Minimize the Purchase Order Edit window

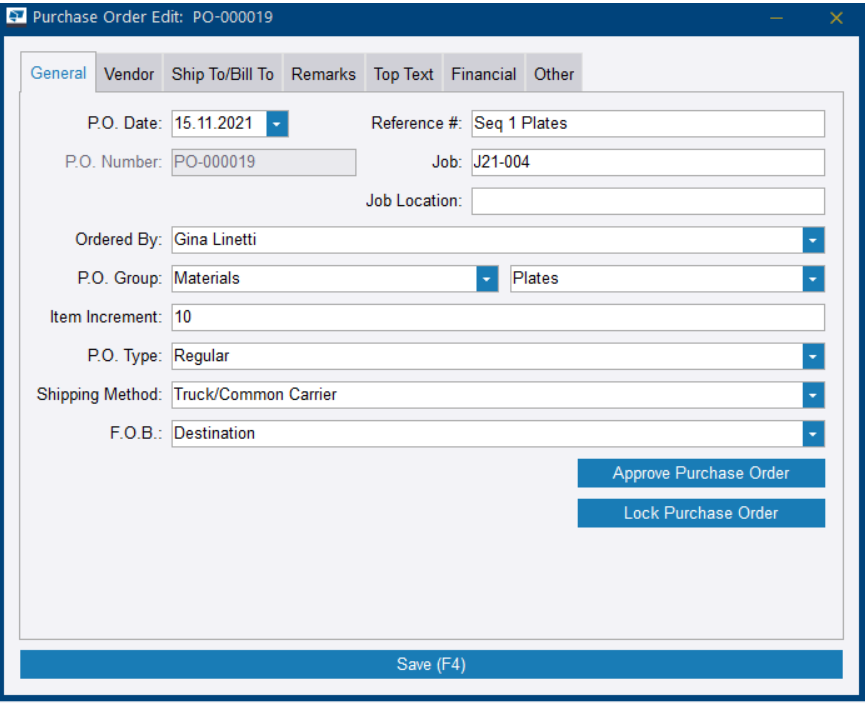(777, 18)
